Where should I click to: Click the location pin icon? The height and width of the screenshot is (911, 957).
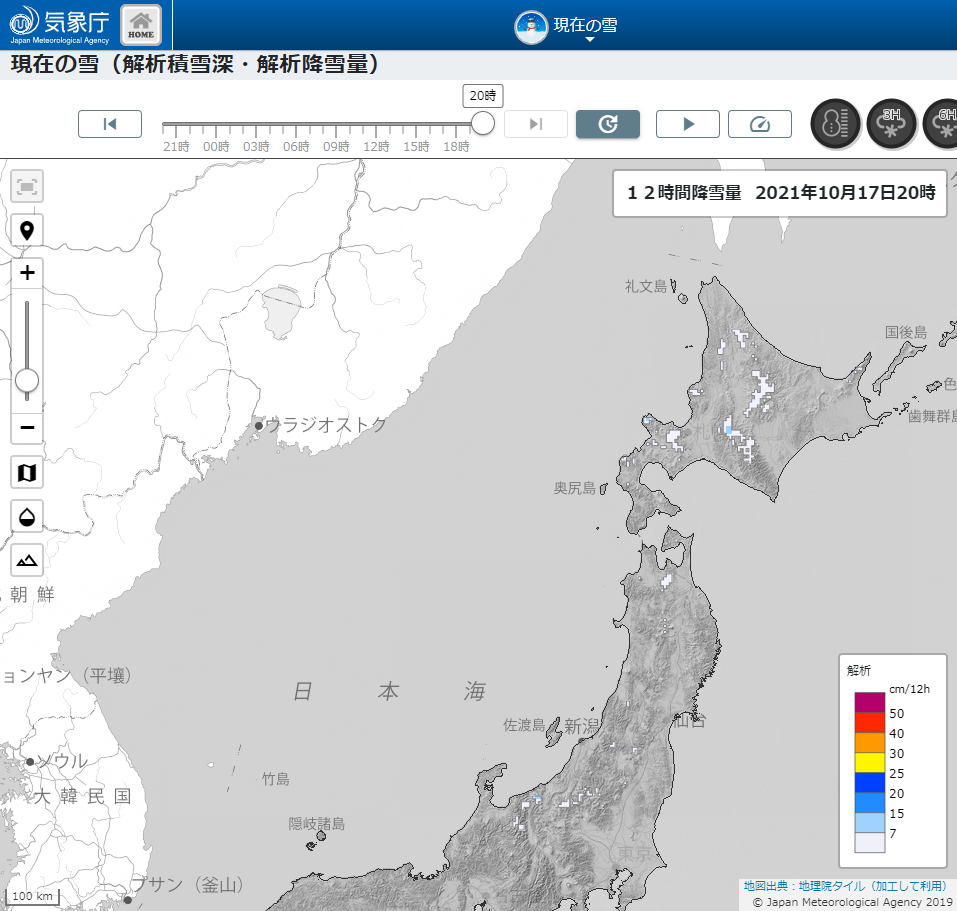[27, 231]
